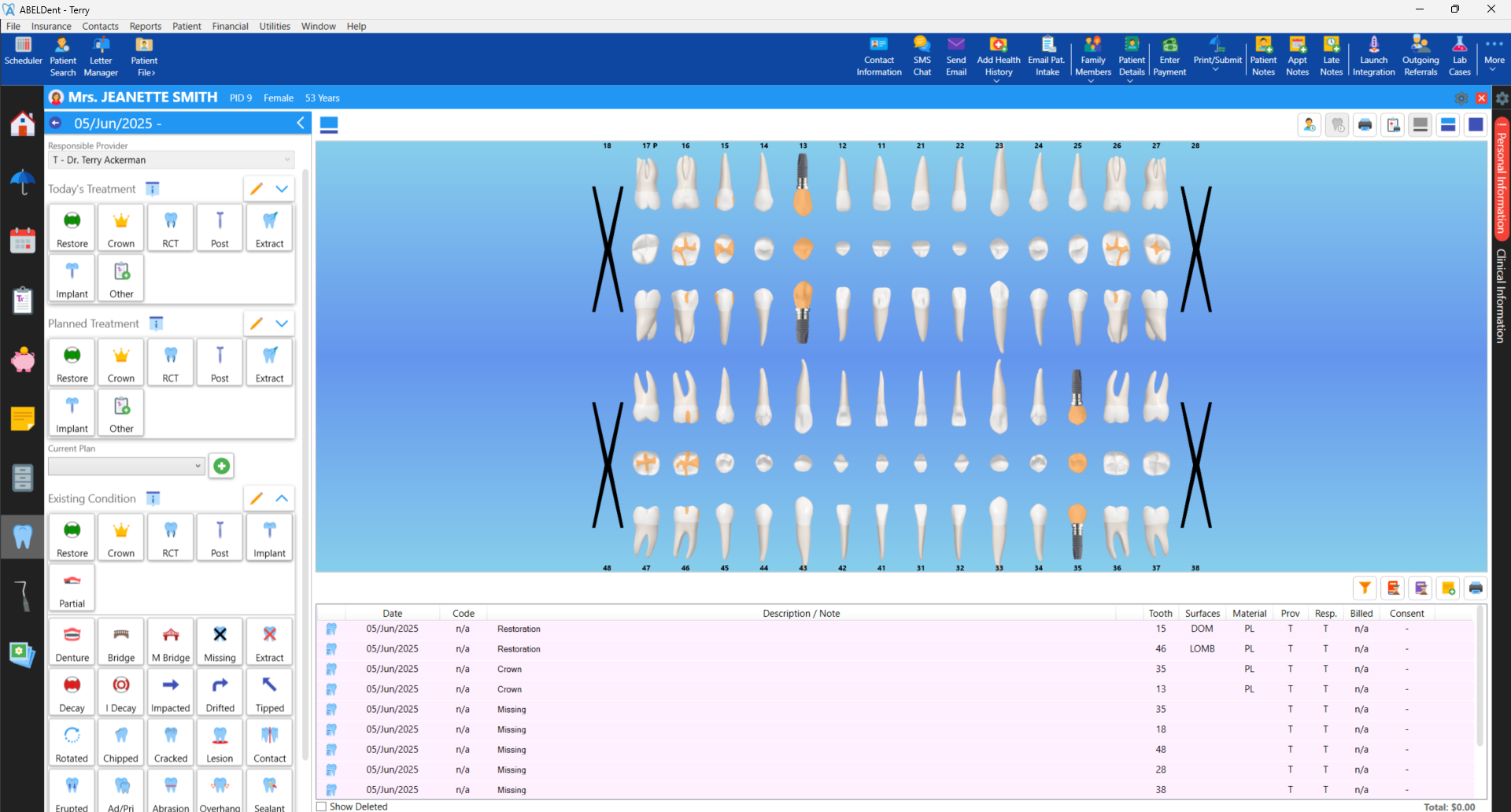The width and height of the screenshot is (1511, 812).
Task: Click the RCT icon in Planned Treatment
Action: pos(170,362)
